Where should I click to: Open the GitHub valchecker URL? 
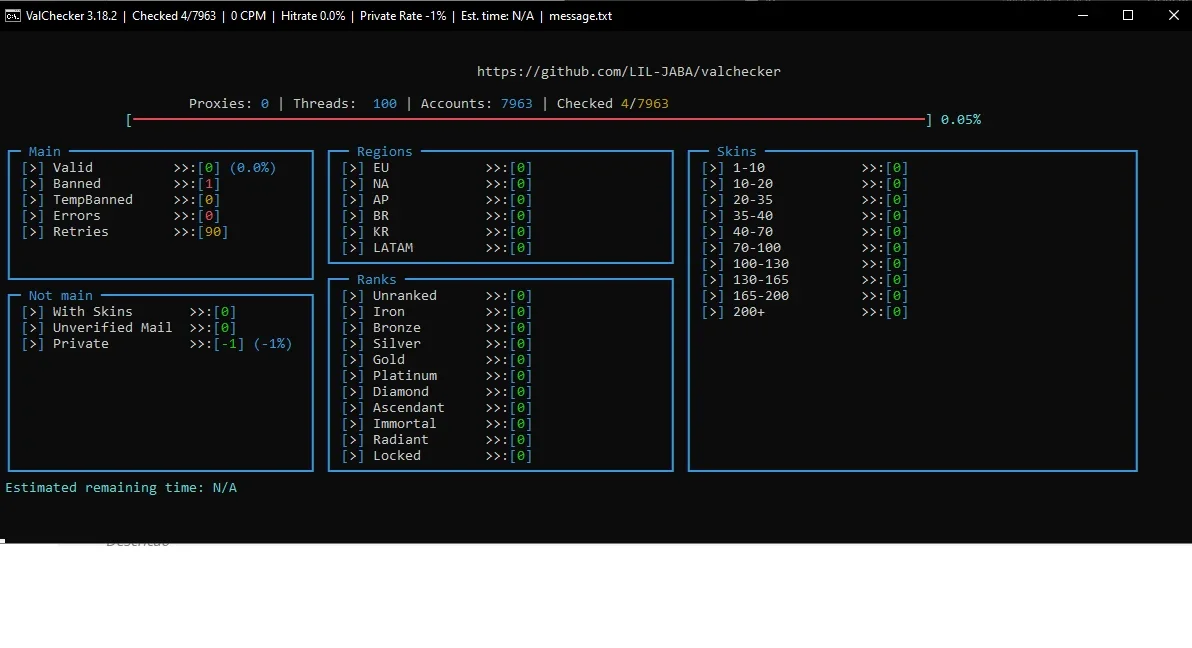629,71
